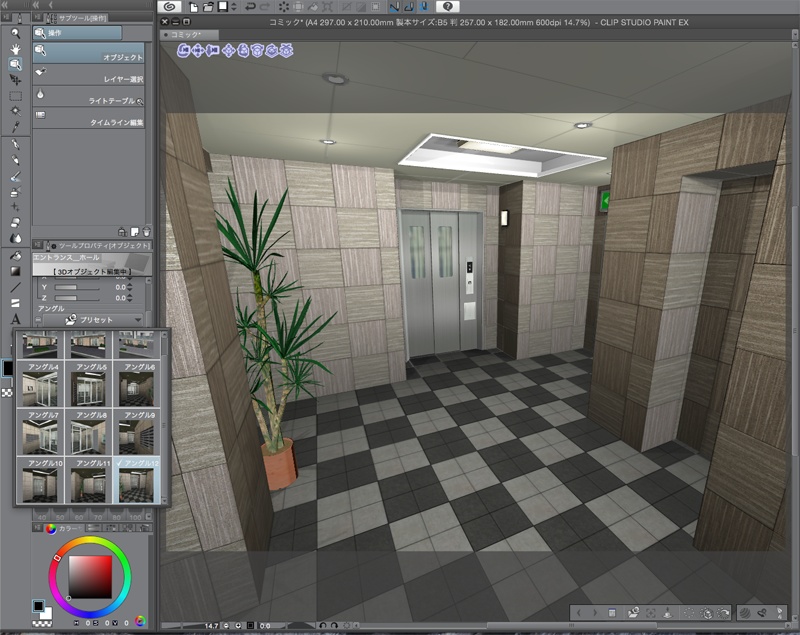This screenshot has height=635, width=800.
Task: Choose the アングル4 preset thumbnail
Action: pyautogui.click(x=40, y=385)
